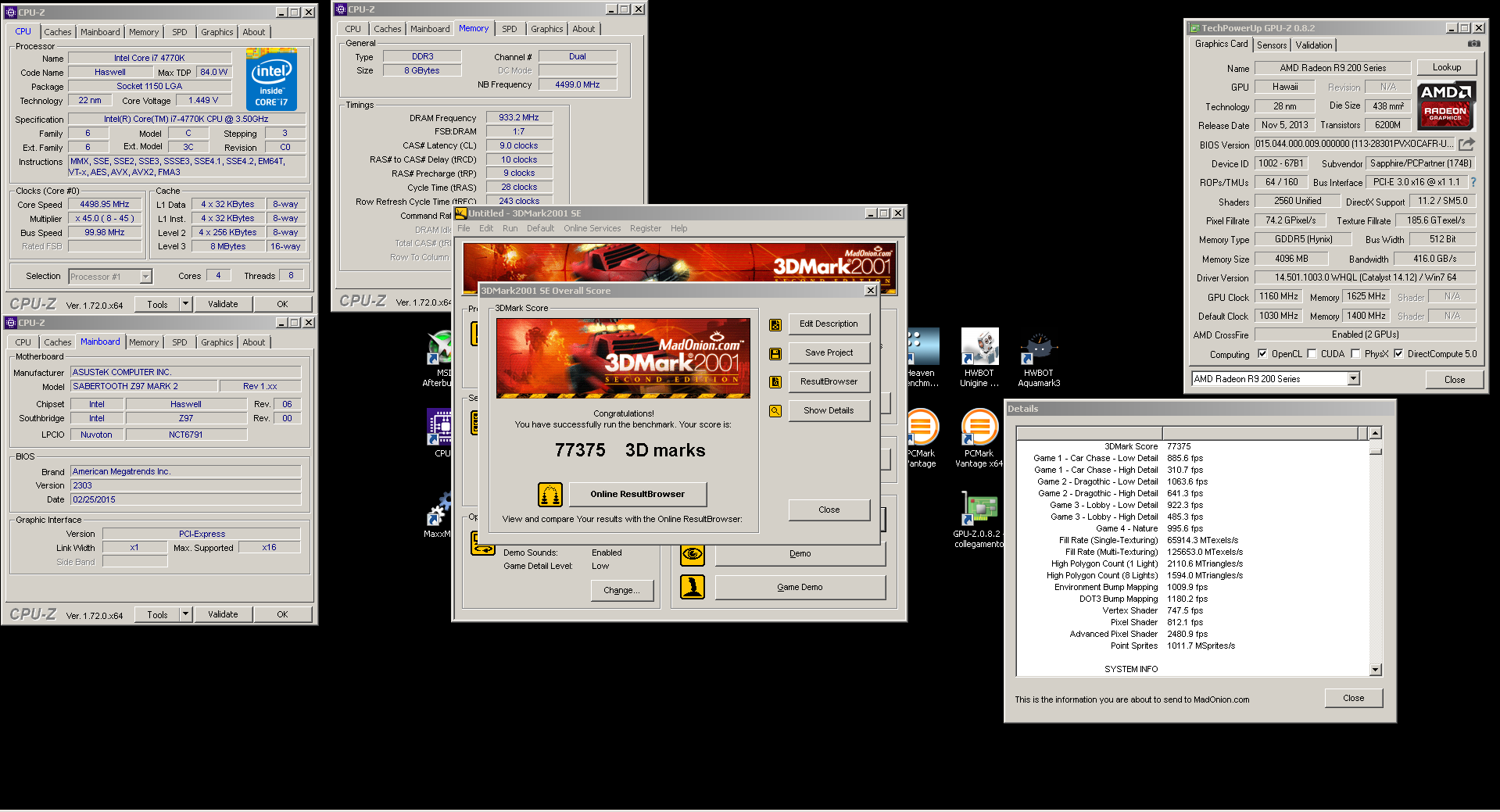The image size is (1500, 812).
Task: Click the eye icon beside Demo
Action: pos(693,554)
